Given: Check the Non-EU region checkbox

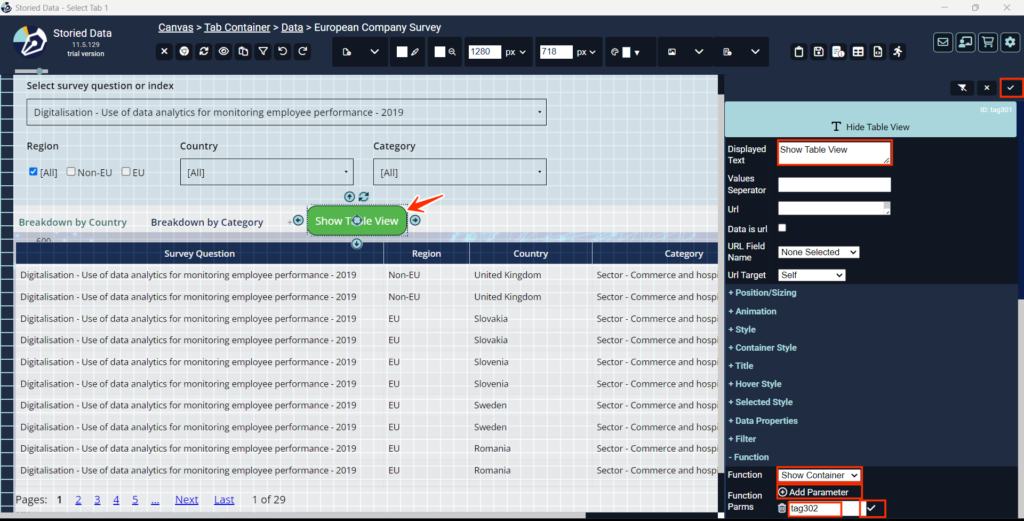Looking at the screenshot, I should tap(72, 172).
